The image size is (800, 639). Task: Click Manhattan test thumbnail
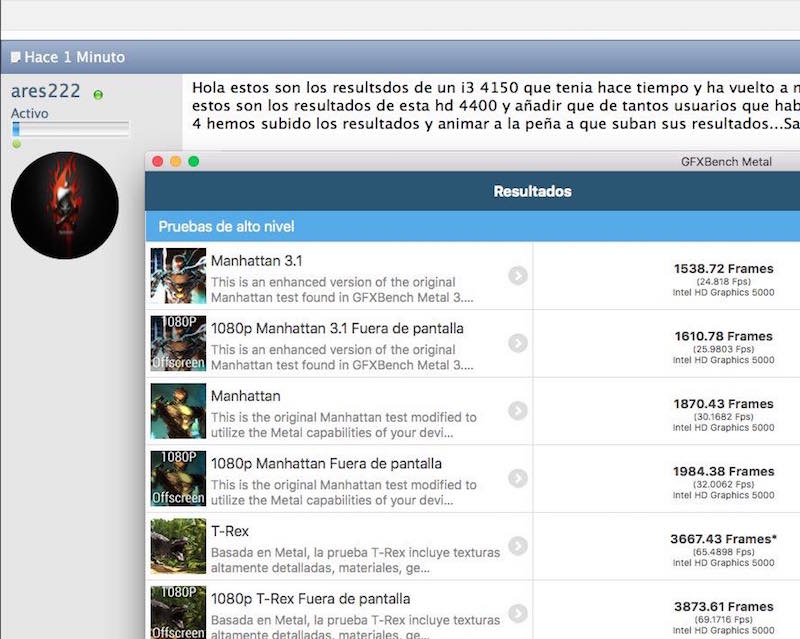[x=179, y=411]
